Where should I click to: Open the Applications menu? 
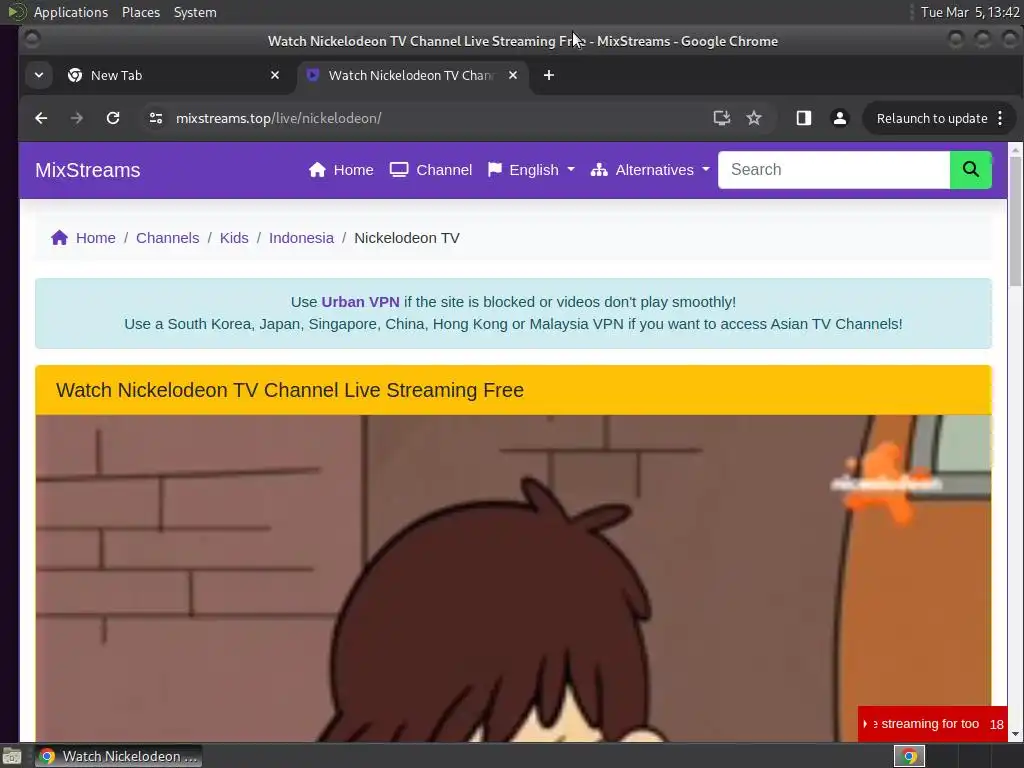click(71, 12)
